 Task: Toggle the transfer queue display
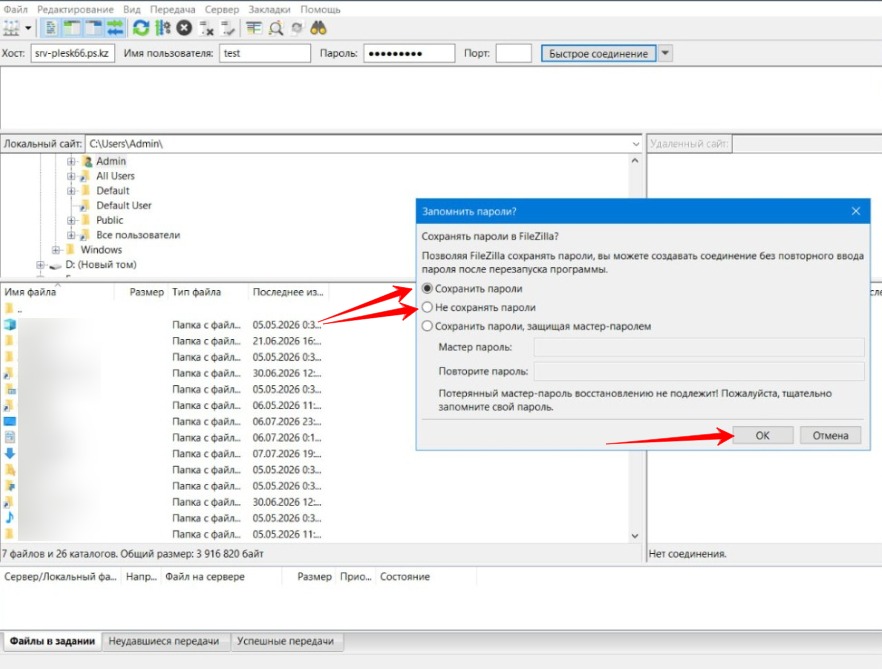coord(115,28)
